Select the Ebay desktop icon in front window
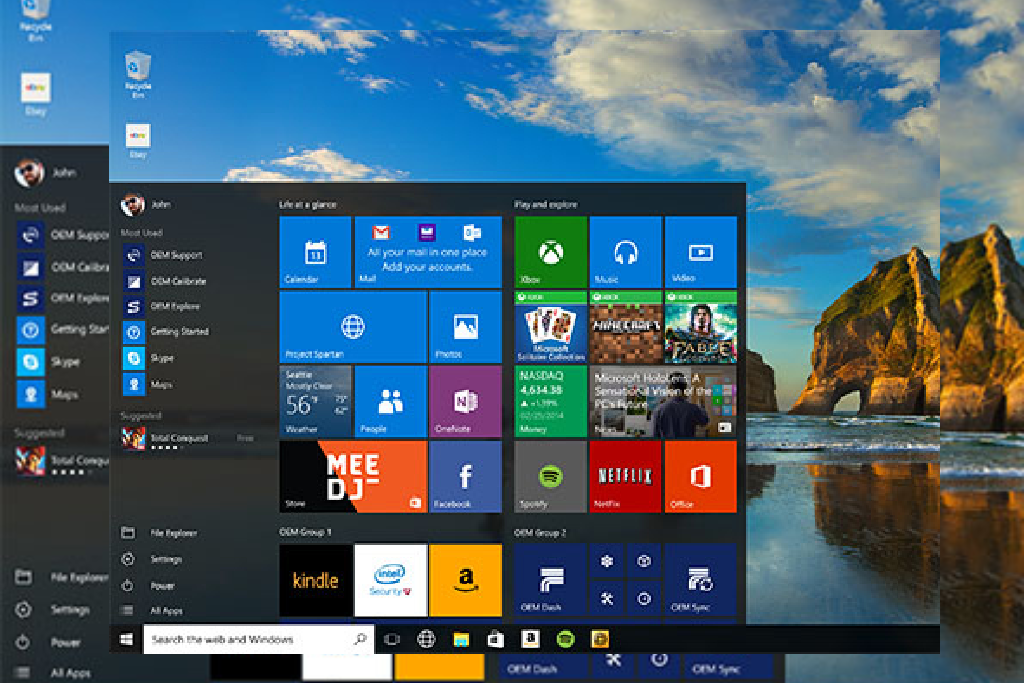 click(138, 140)
